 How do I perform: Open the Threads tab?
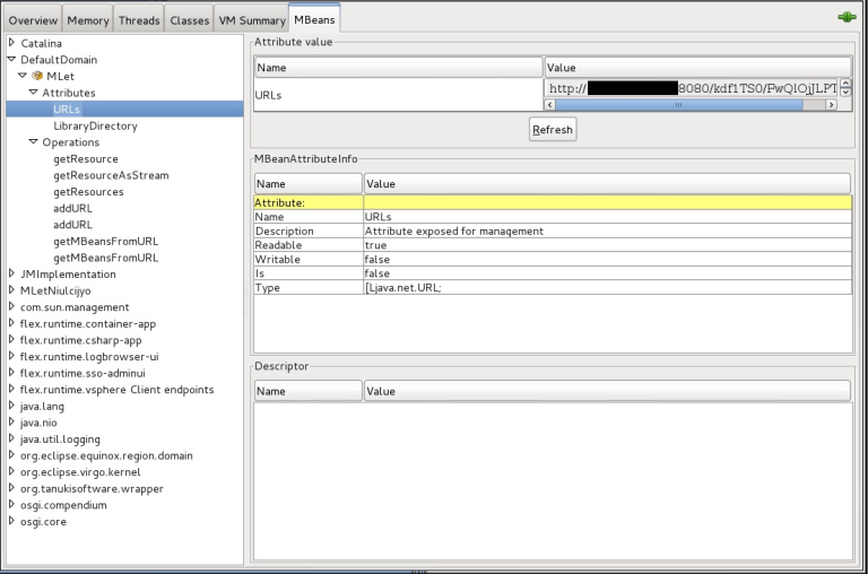coord(139,20)
